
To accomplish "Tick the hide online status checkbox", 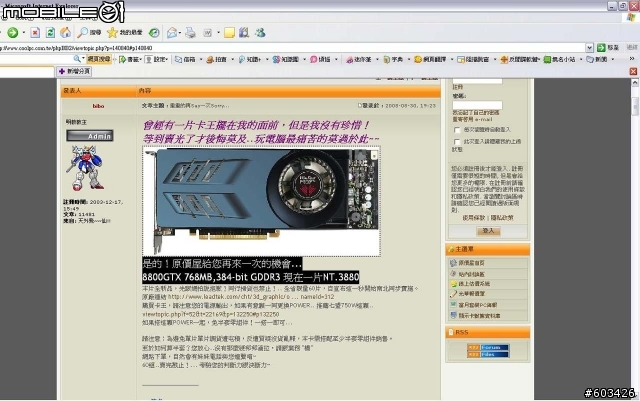I will click(457, 142).
